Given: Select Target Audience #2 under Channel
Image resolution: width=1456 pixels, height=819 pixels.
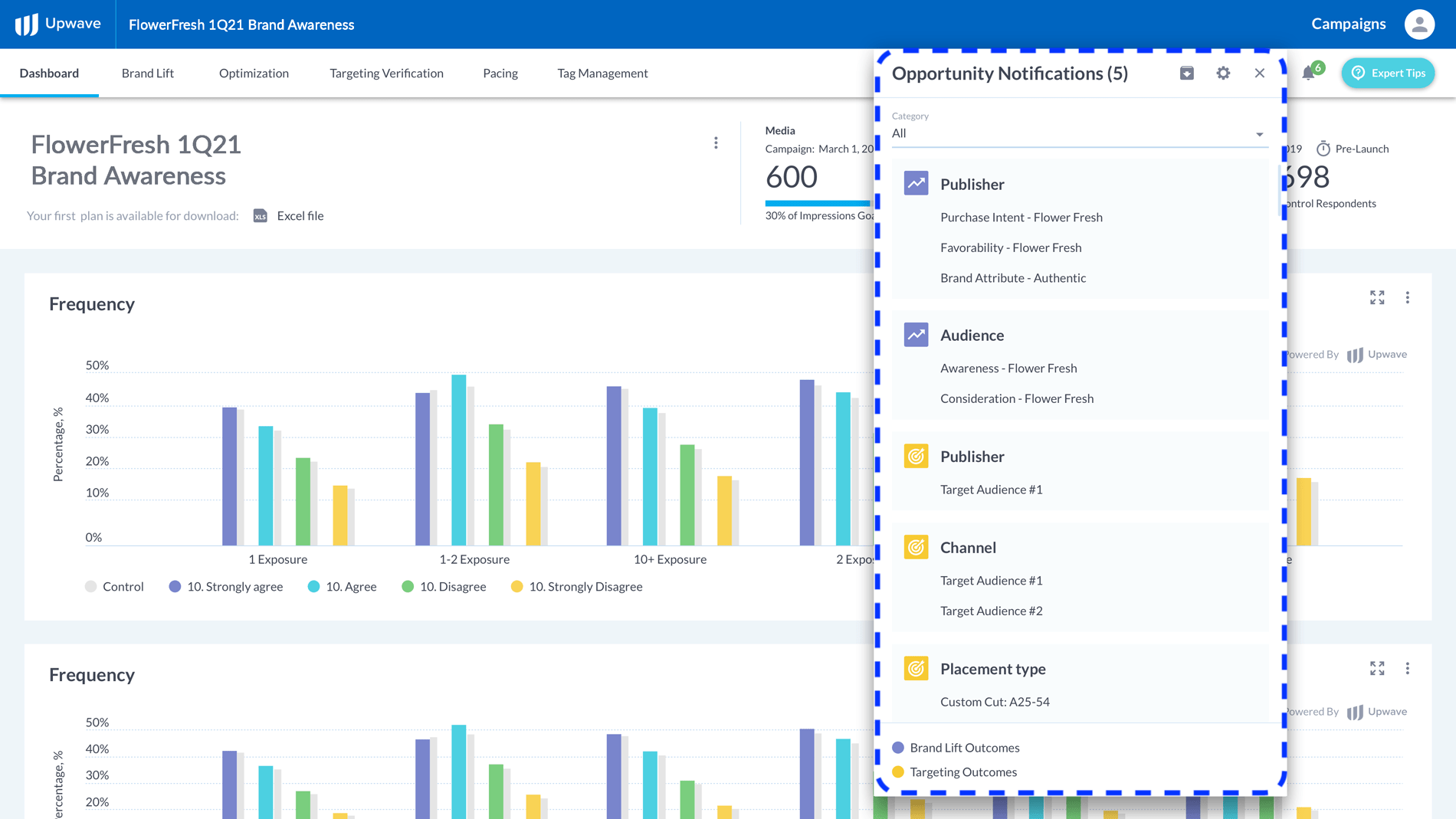Looking at the screenshot, I should [991, 611].
